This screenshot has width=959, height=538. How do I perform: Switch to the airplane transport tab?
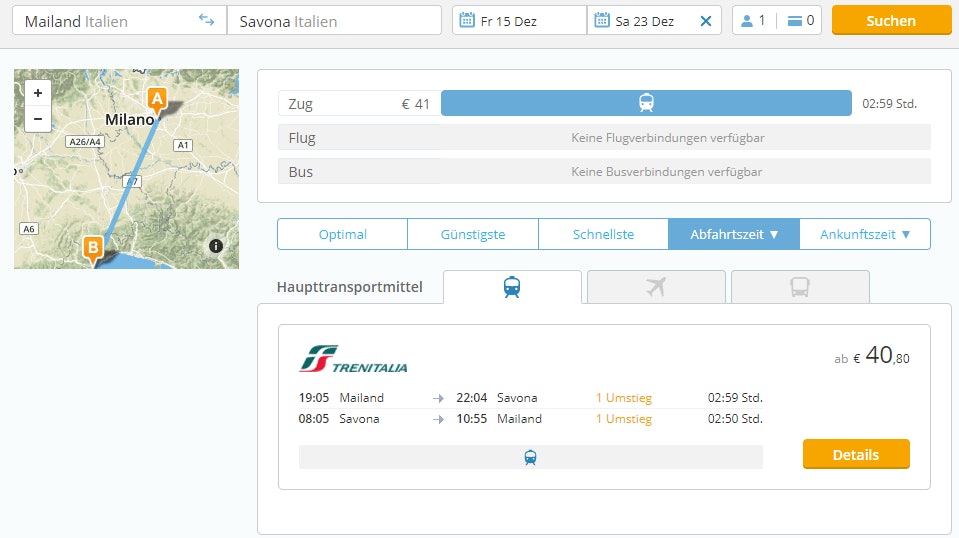pyautogui.click(x=656, y=287)
